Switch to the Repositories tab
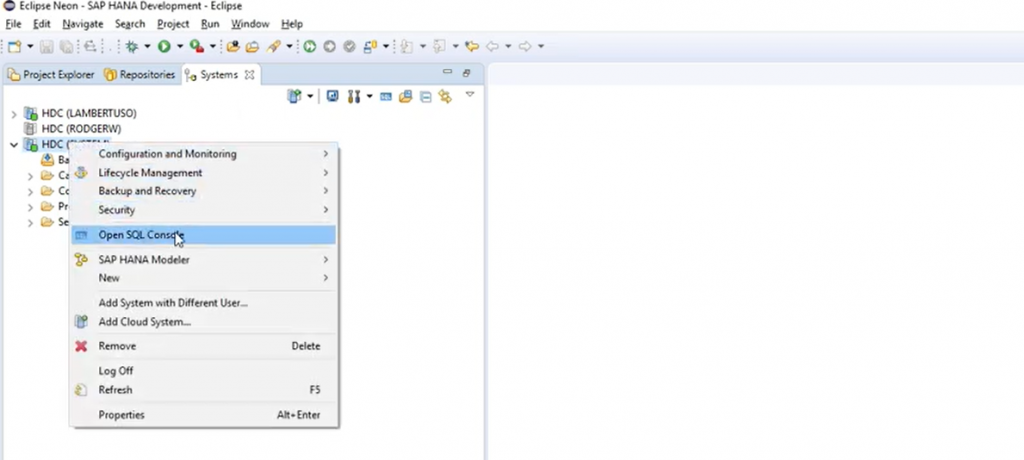 point(141,75)
